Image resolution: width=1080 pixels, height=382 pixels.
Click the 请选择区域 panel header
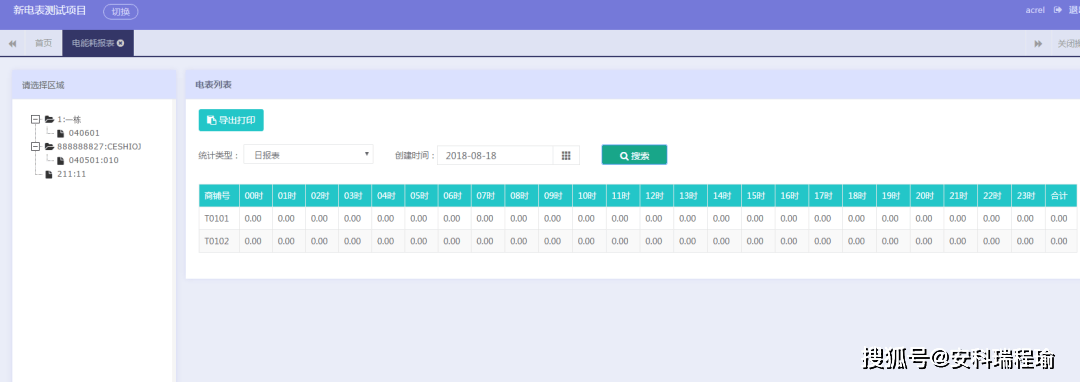coord(94,85)
